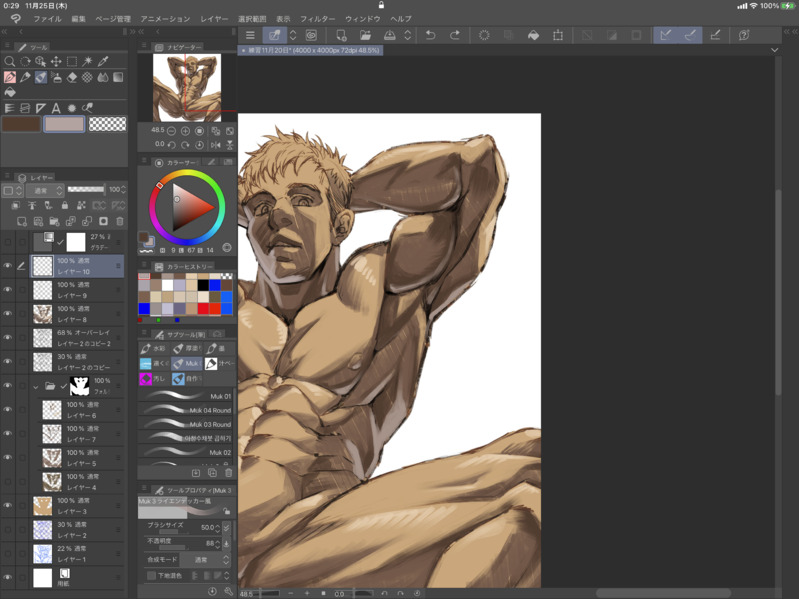
Task: Create a new raster layer icon
Action: (21, 221)
